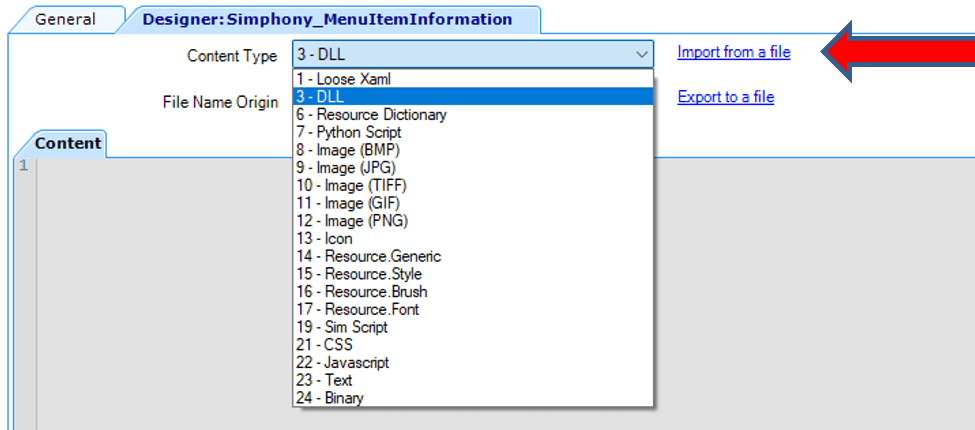
Task: Click Export to a file link
Action: click(725, 97)
